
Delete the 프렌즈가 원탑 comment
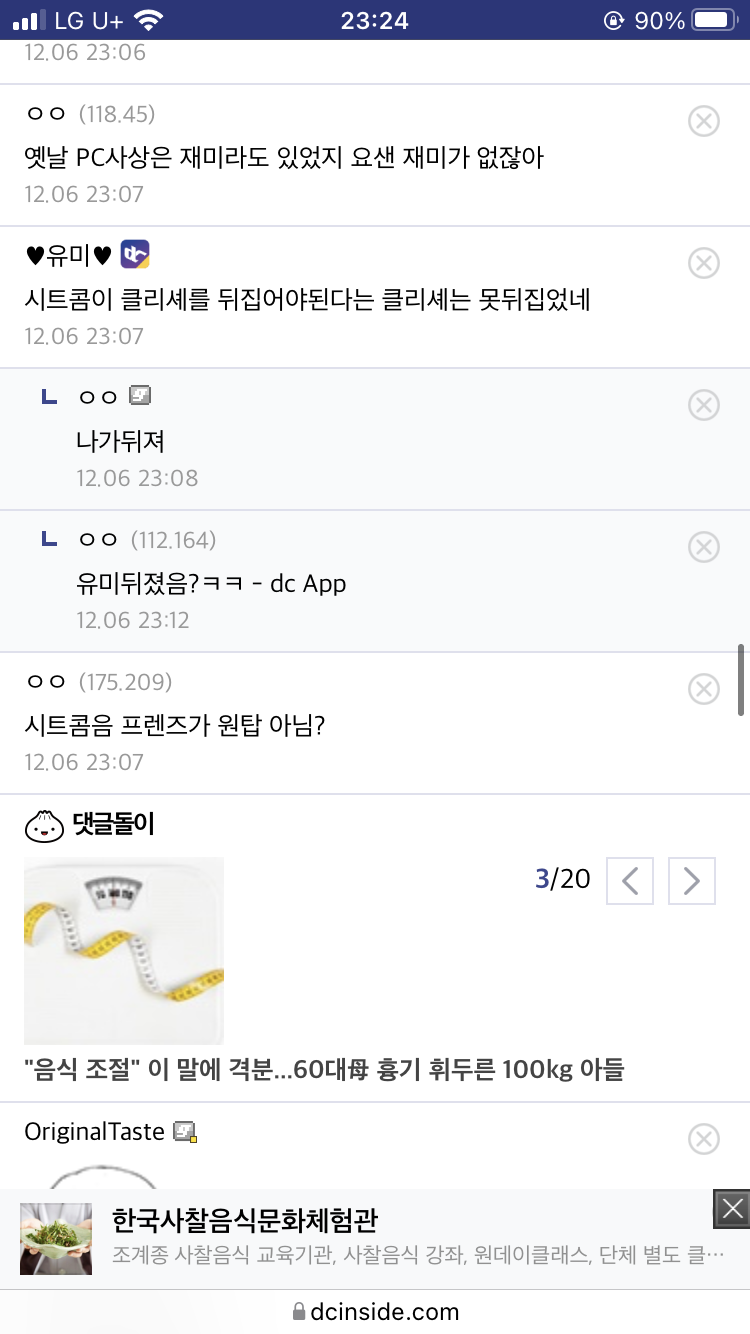coord(704,689)
